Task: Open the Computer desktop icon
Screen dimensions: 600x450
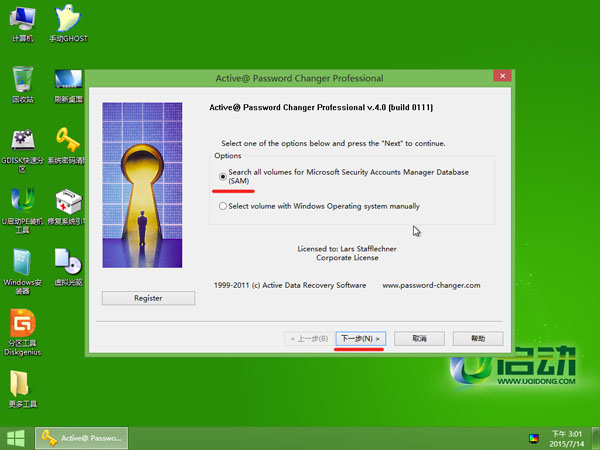Action: click(23, 24)
